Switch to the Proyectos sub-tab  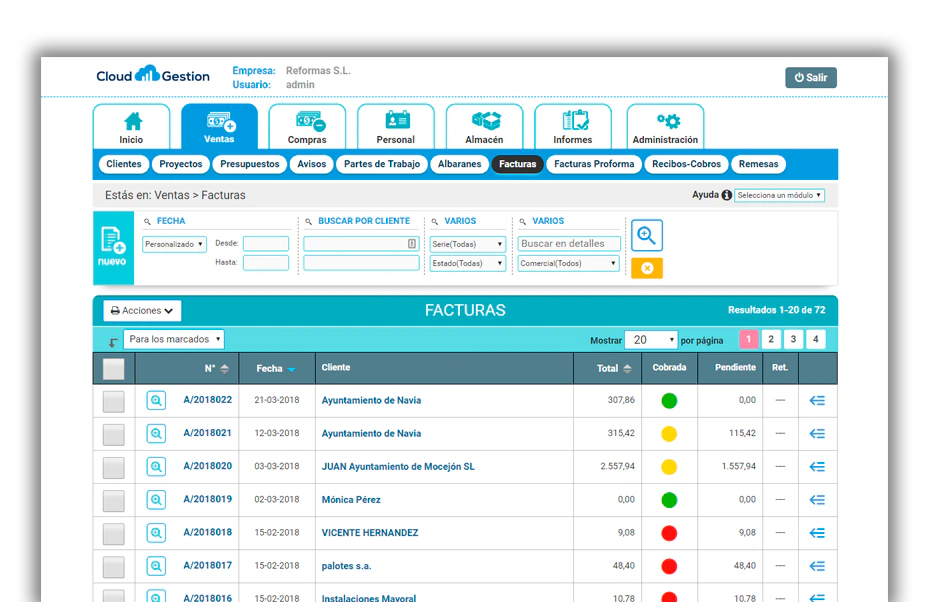pyautogui.click(x=180, y=164)
